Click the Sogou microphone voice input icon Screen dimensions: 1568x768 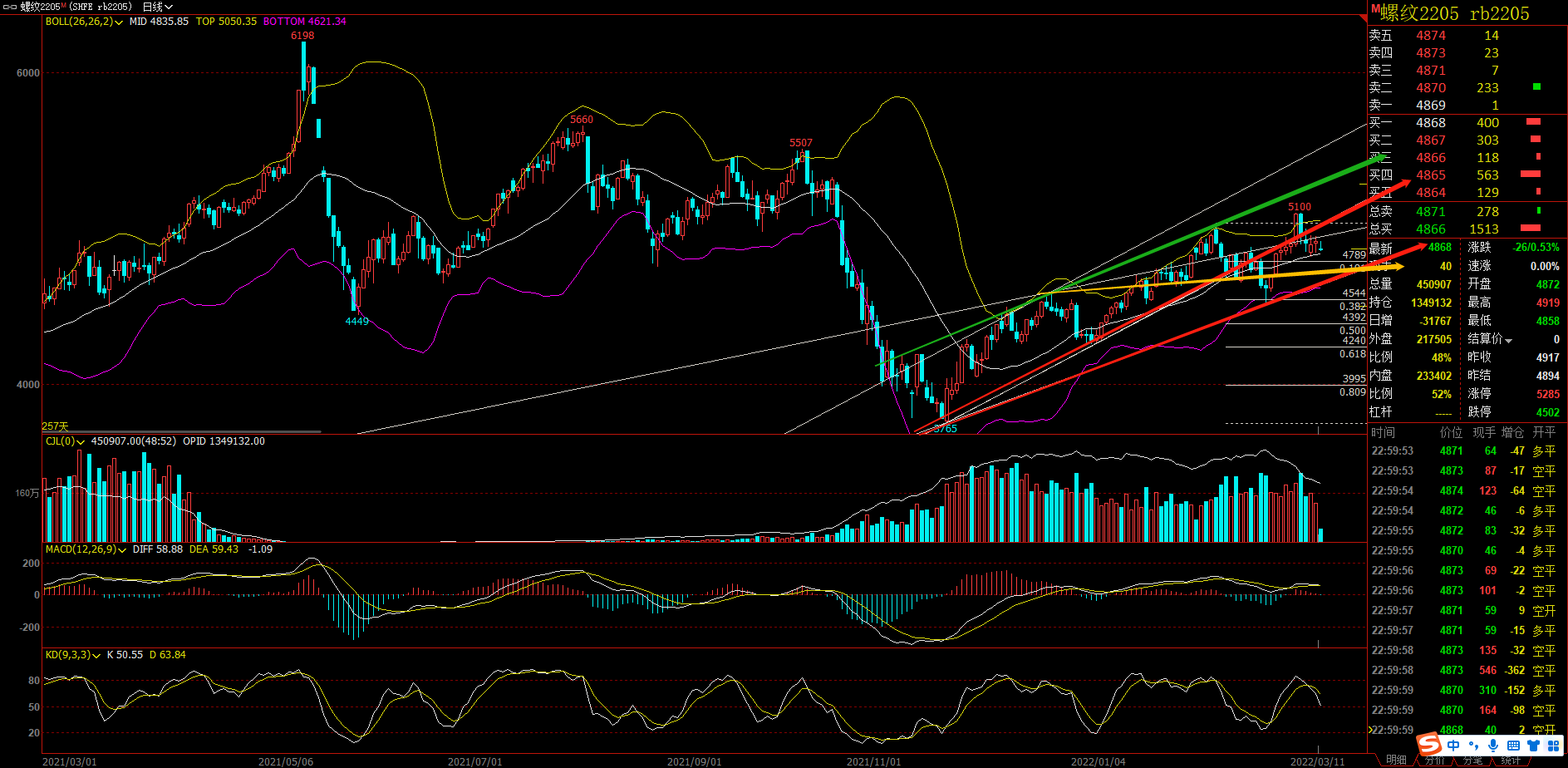tap(1493, 746)
